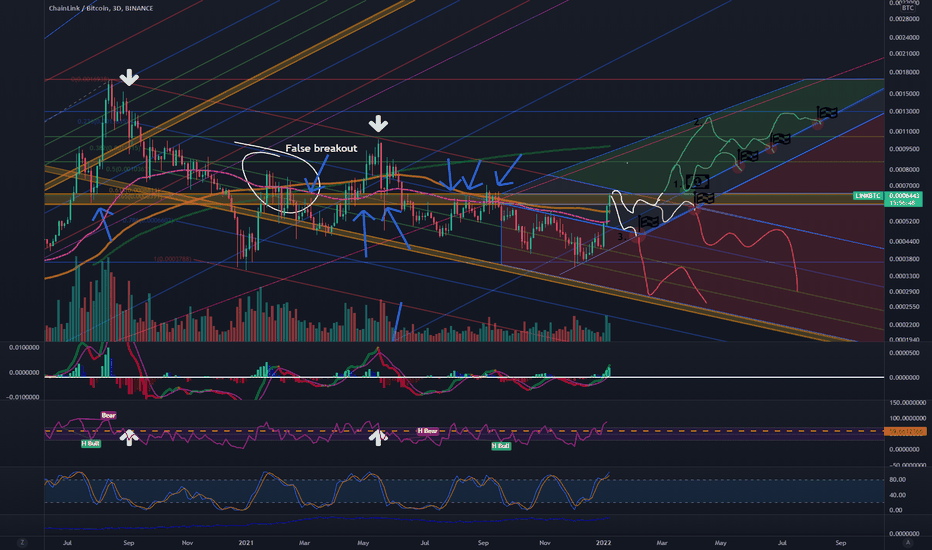The image size is (932, 550).
Task: Click the 0.0011000 price axis value
Action: coord(904,131)
